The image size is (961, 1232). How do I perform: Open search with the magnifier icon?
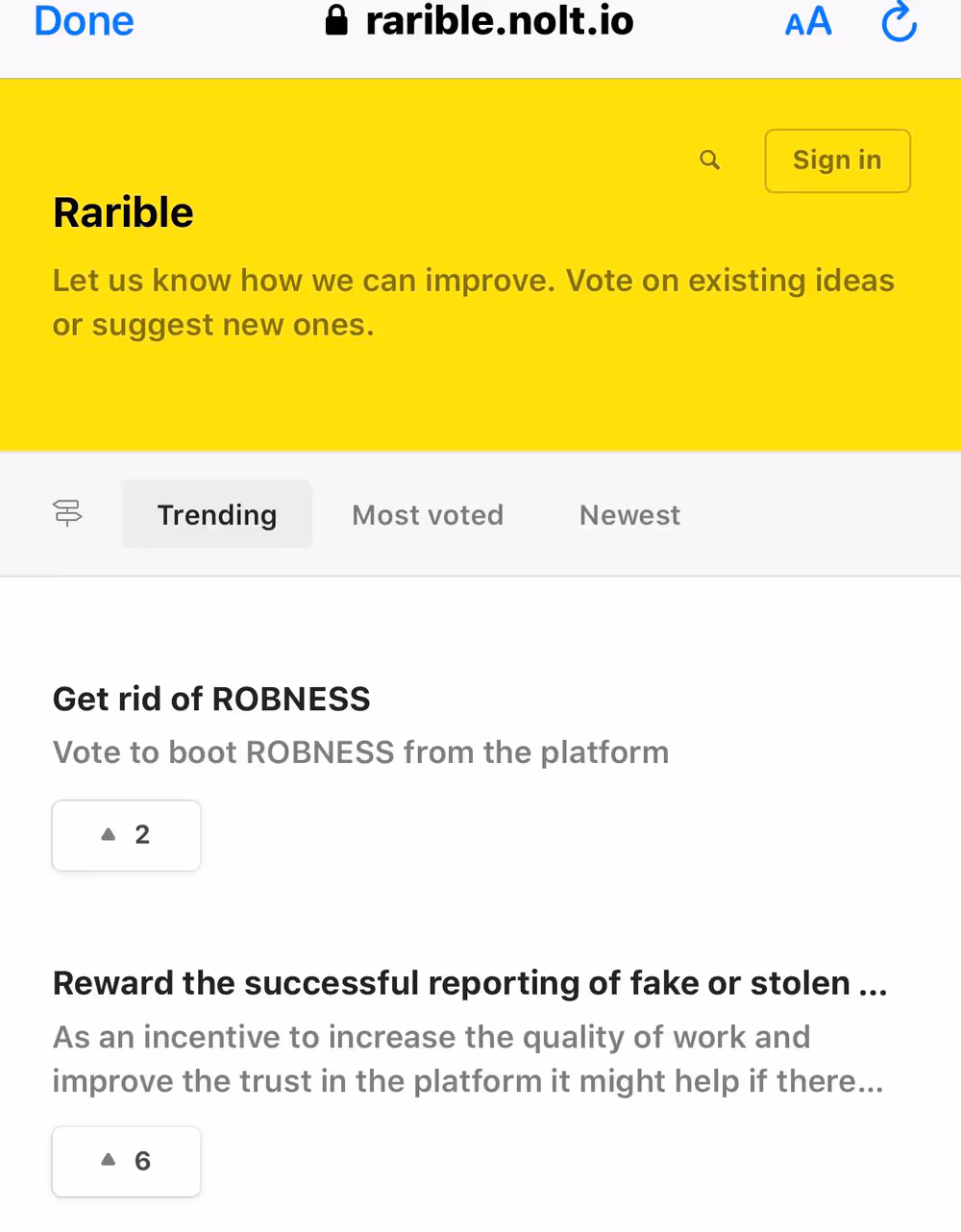pyautogui.click(x=710, y=160)
